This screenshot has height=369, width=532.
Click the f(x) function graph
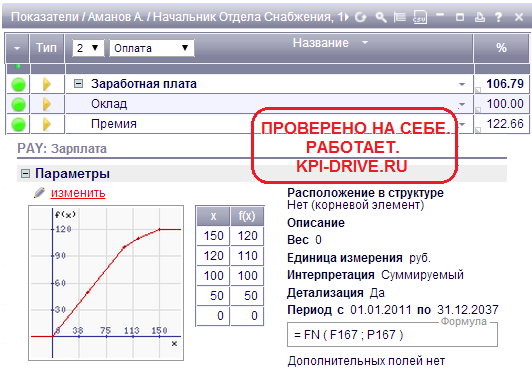[106, 283]
